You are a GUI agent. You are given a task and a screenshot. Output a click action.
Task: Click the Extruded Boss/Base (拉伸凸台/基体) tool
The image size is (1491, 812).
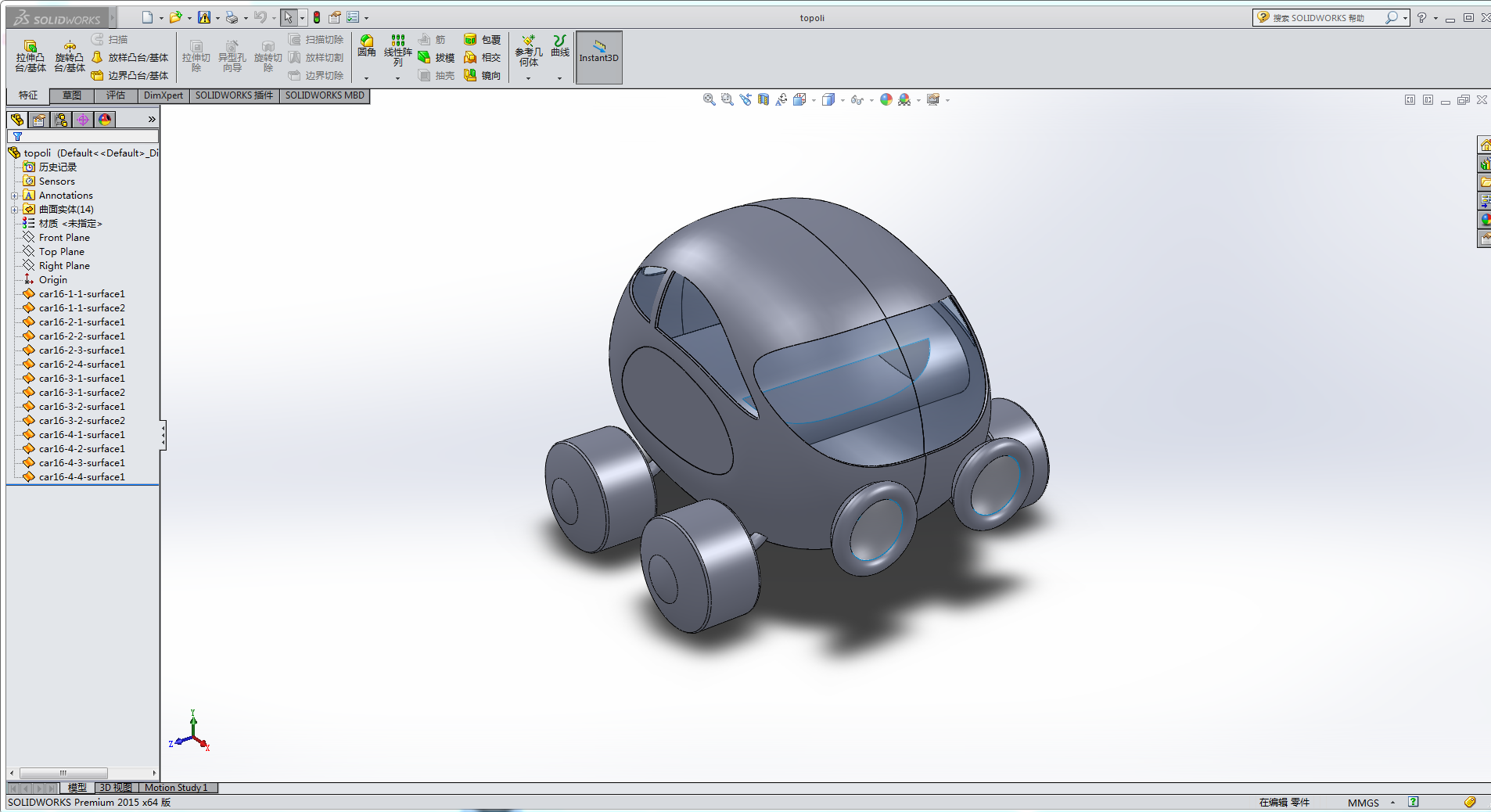click(30, 56)
